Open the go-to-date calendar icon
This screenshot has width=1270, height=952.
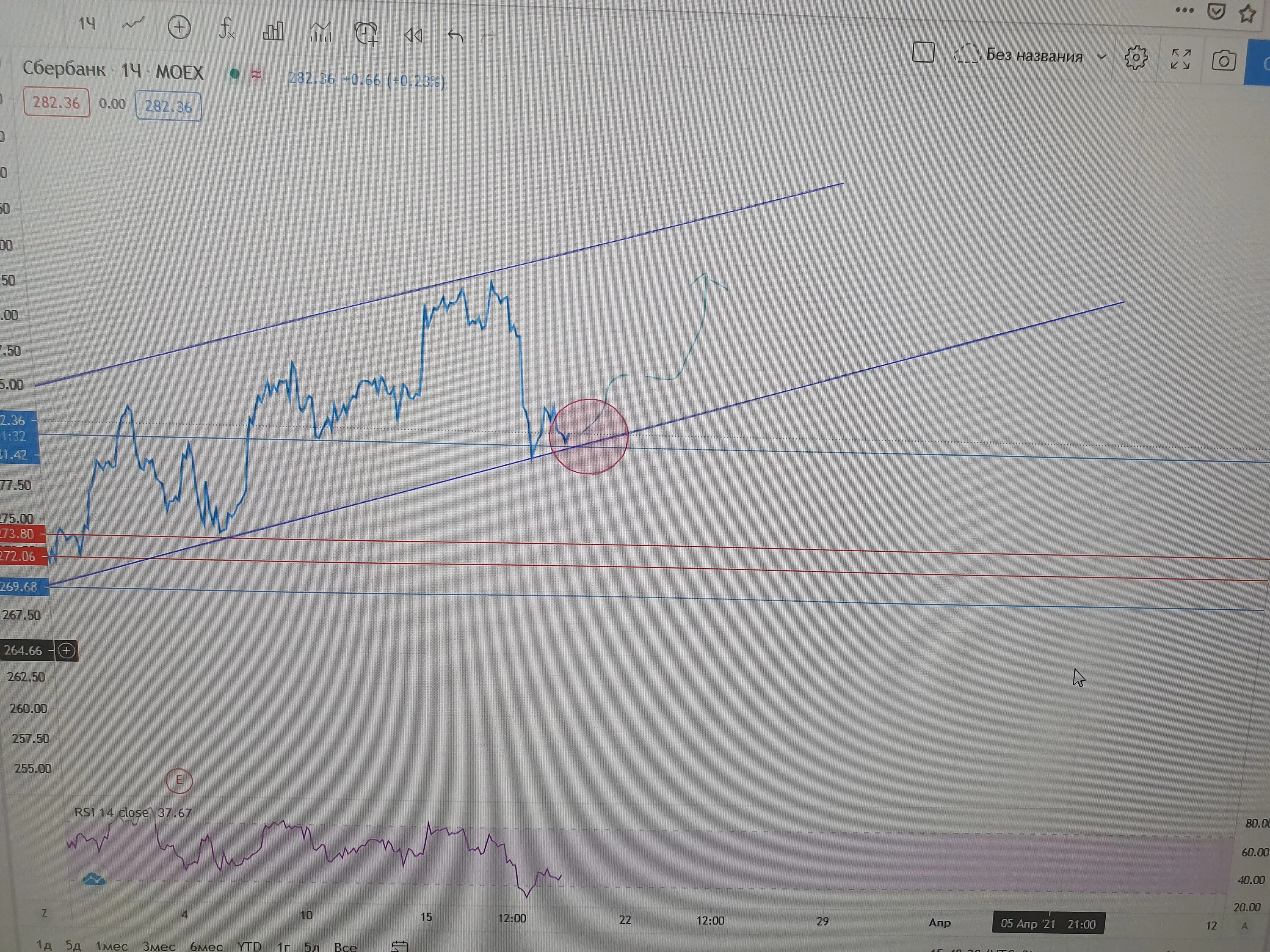pos(400,946)
